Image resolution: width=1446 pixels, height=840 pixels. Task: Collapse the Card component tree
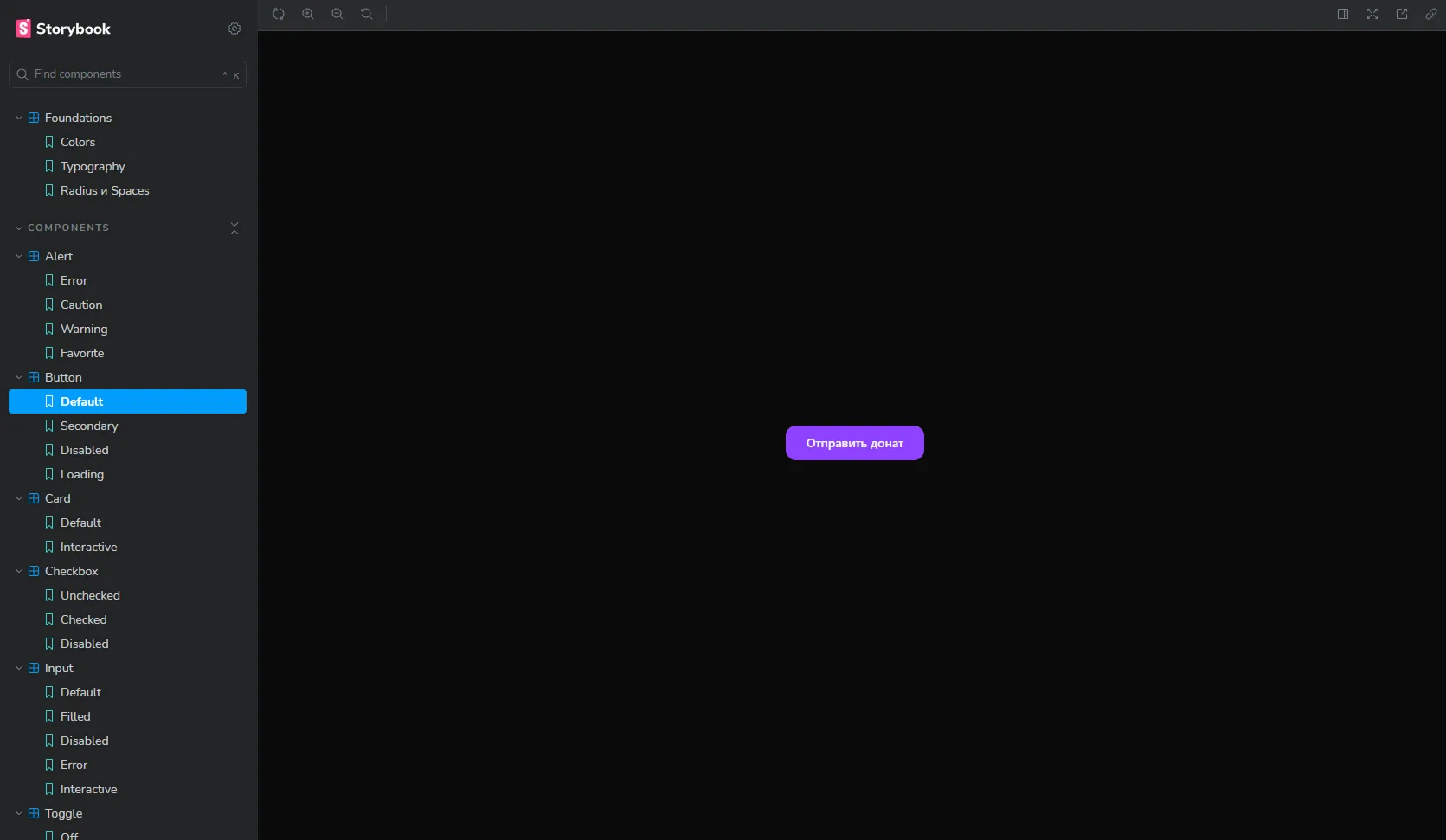tap(128, 498)
